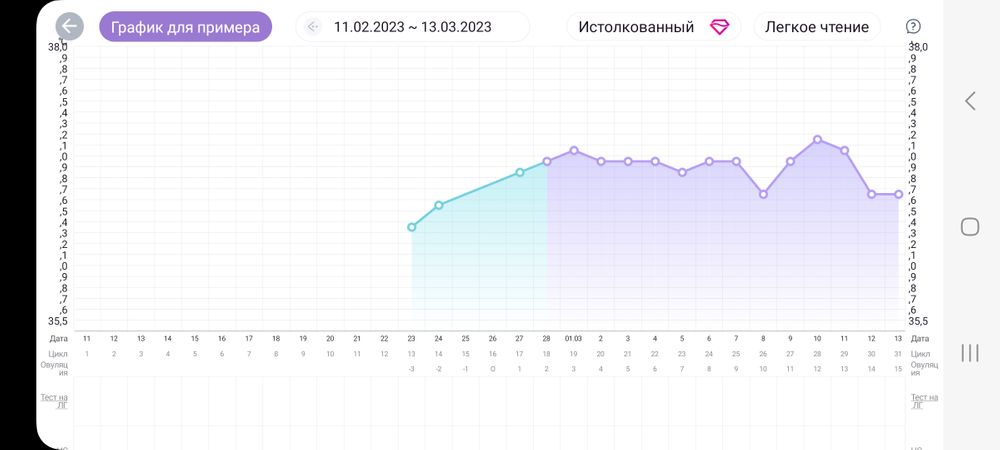Toggle the 'Истолкованный' interpreted mode
1000x450 pixels.
coord(636,27)
